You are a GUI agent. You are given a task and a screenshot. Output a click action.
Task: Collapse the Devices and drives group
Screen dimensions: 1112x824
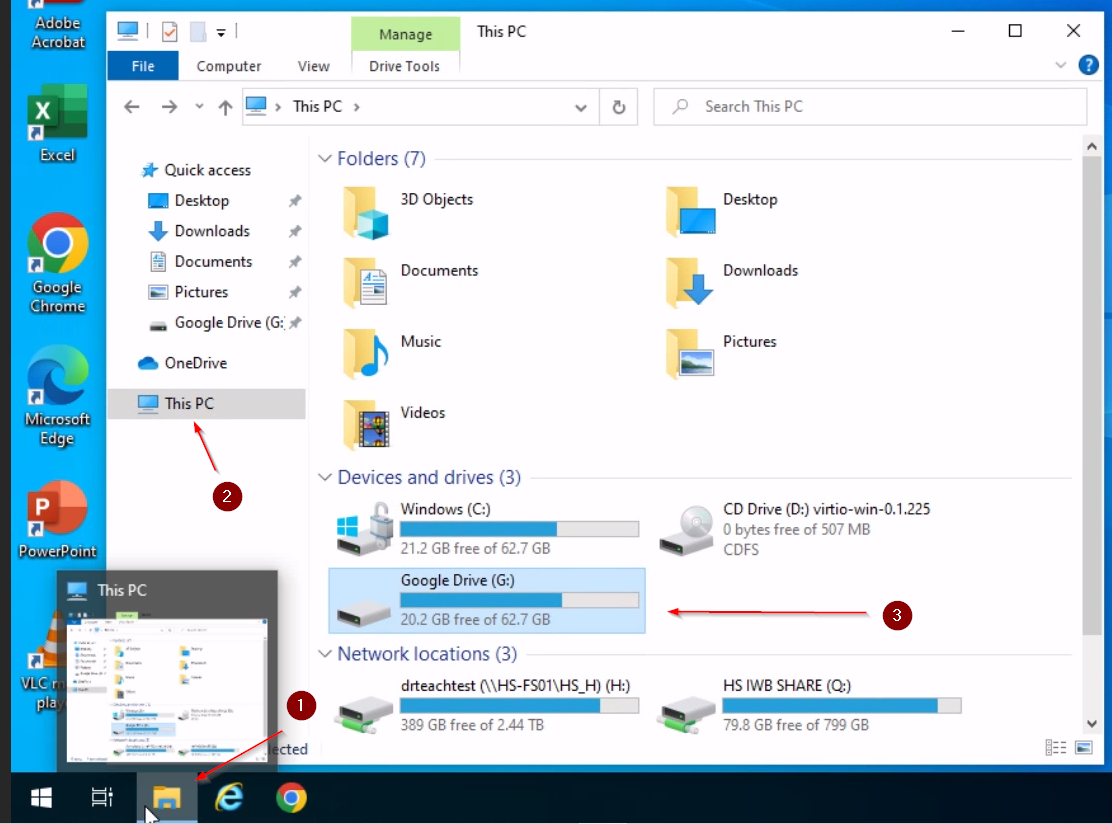point(325,478)
